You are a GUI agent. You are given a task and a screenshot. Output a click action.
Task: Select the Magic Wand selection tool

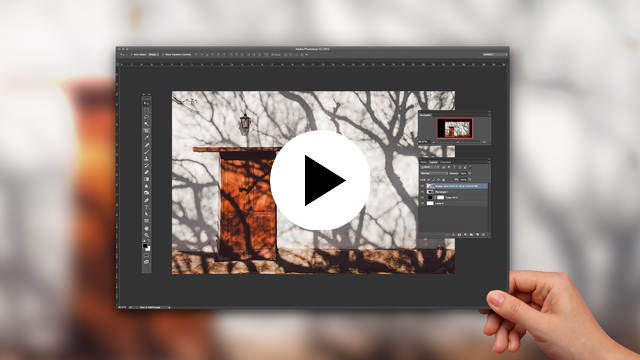[147, 124]
